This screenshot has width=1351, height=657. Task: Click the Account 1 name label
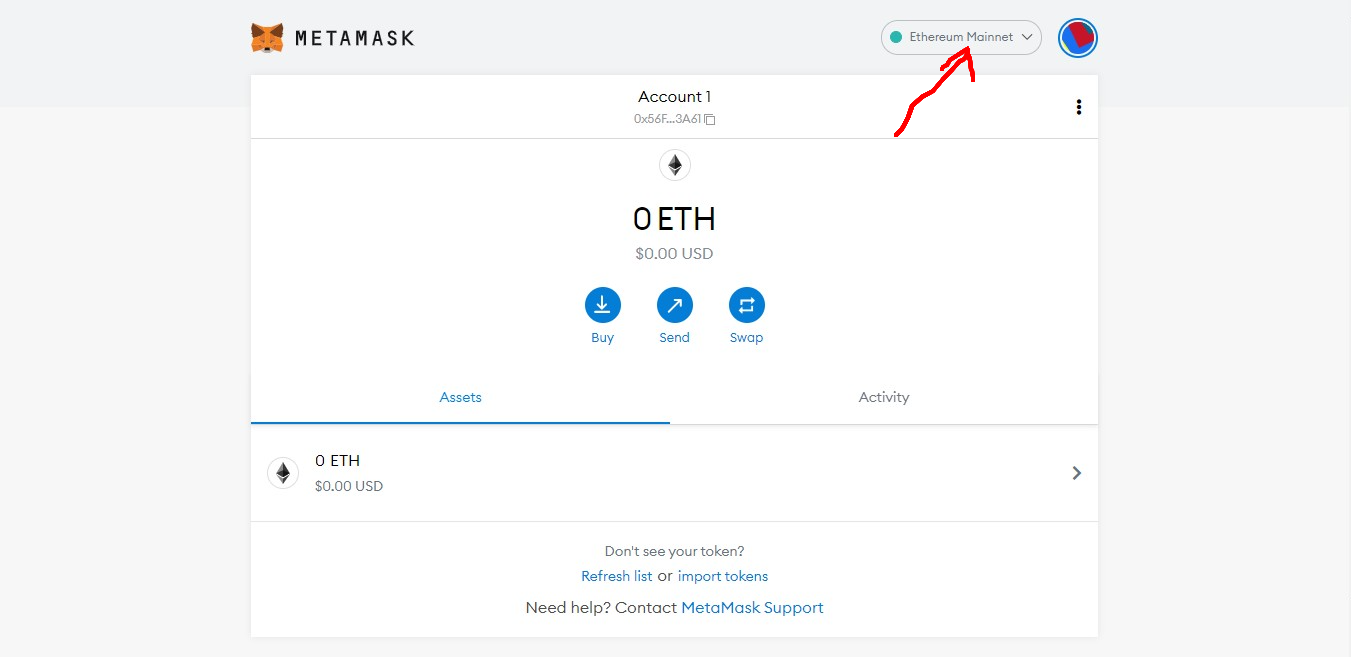pyautogui.click(x=674, y=97)
